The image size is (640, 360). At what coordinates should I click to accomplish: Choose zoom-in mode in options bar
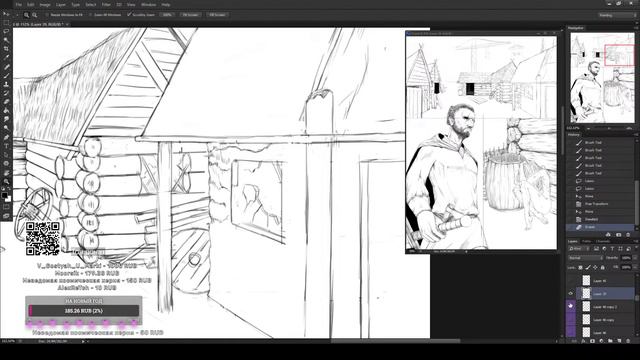coord(26,15)
